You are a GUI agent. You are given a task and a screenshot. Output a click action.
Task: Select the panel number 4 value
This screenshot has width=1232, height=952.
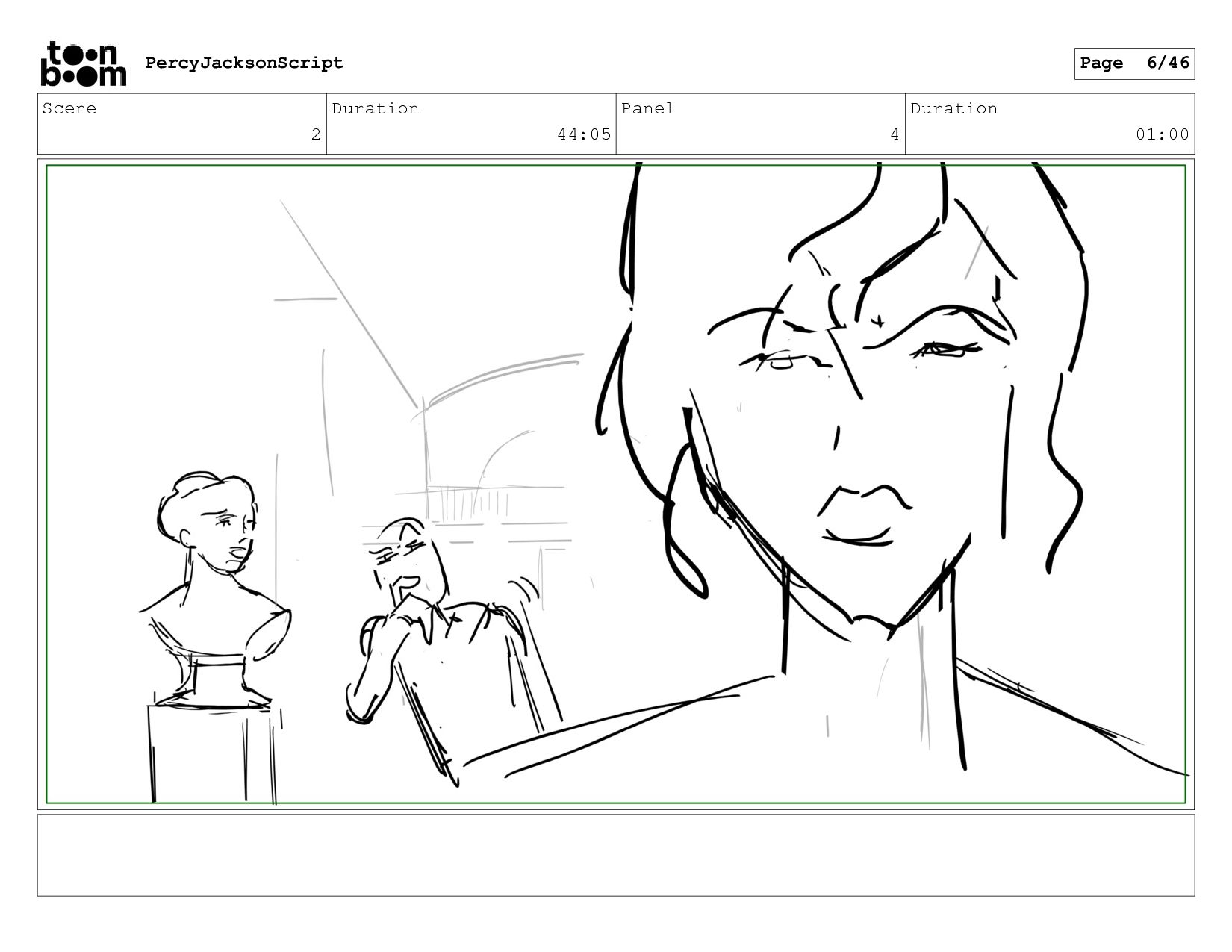pyautogui.click(x=895, y=134)
